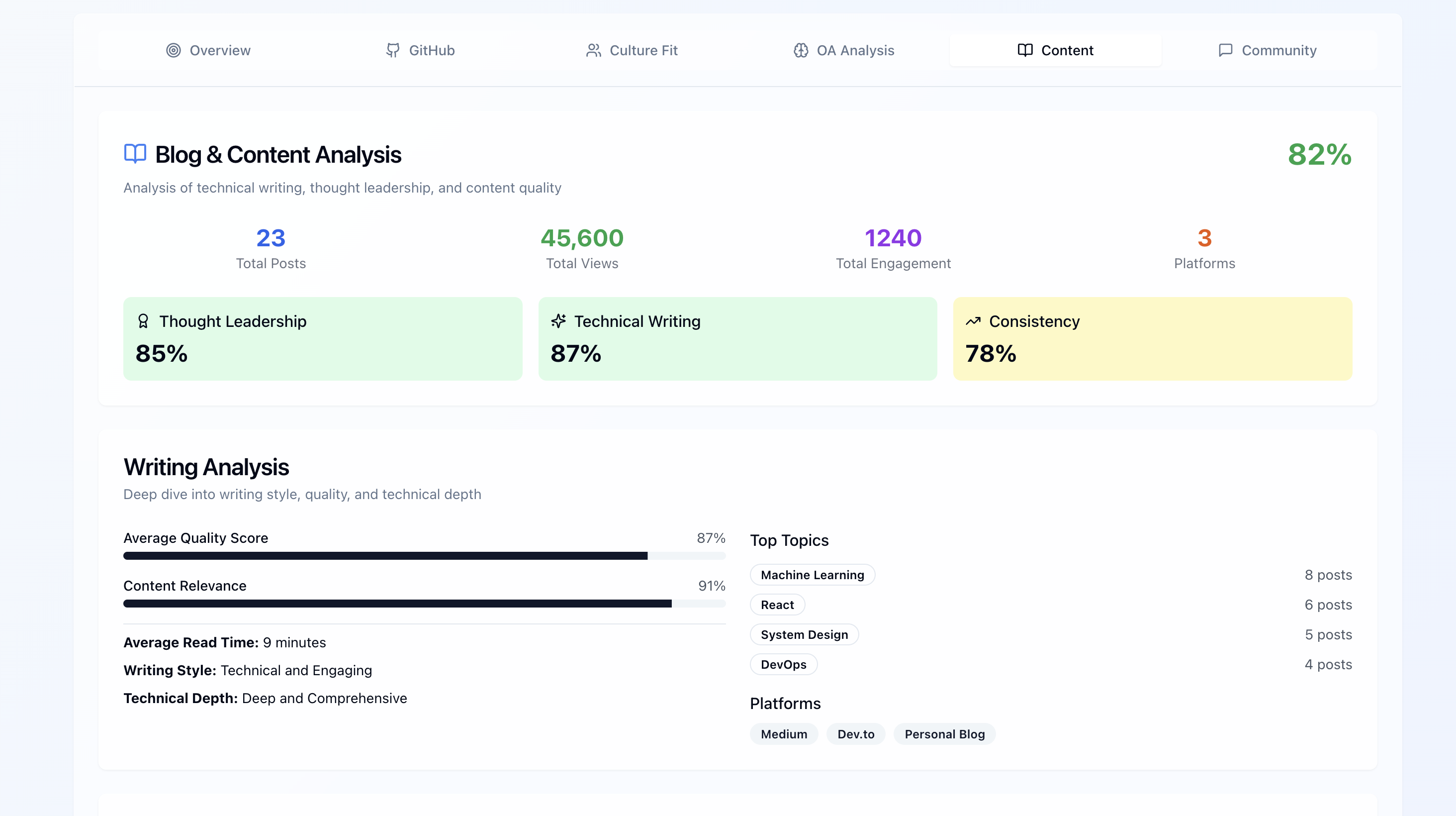1456x816 pixels.
Task: Click the Consistency 78% score card
Action: pos(1152,339)
